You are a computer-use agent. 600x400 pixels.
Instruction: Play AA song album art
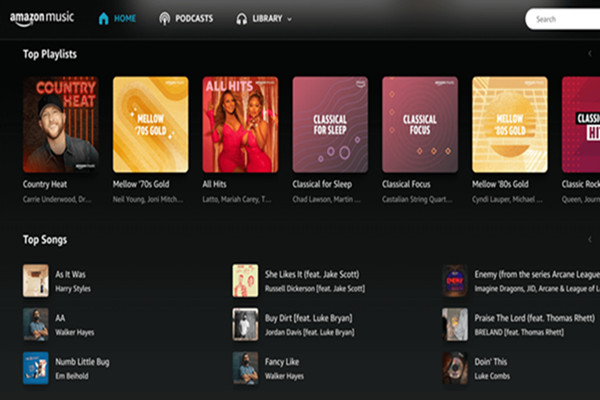tap(36, 325)
